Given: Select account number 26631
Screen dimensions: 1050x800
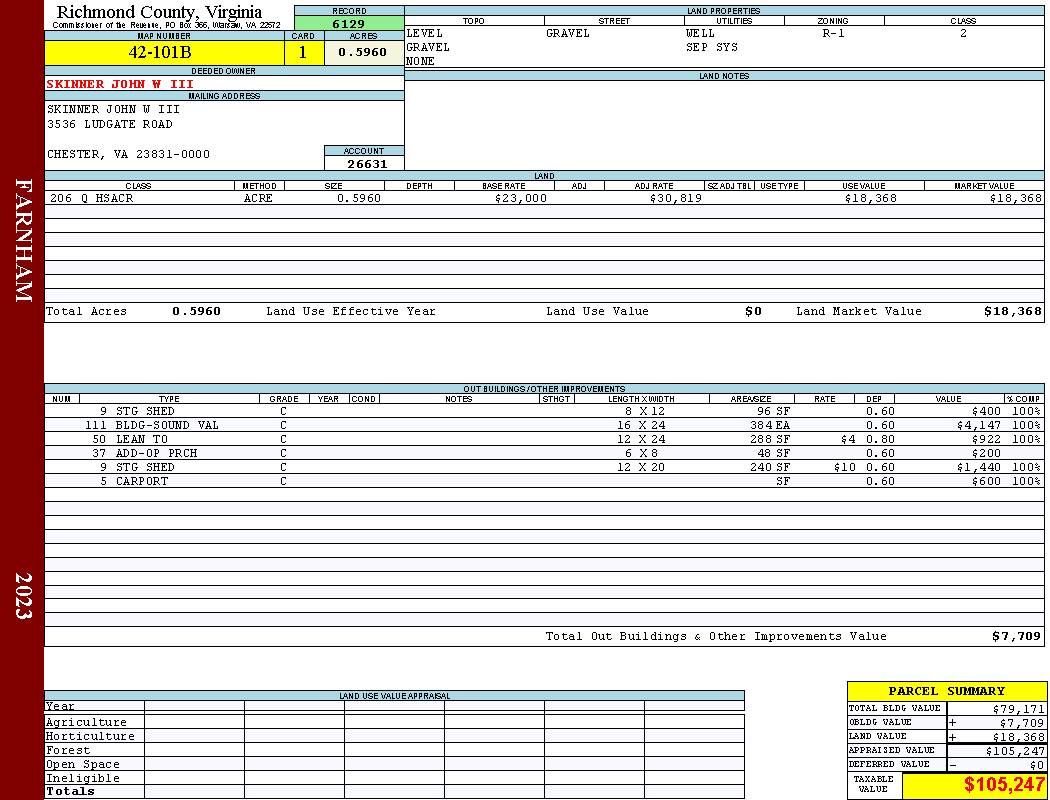Looking at the screenshot, I should pyautogui.click(x=367, y=164).
